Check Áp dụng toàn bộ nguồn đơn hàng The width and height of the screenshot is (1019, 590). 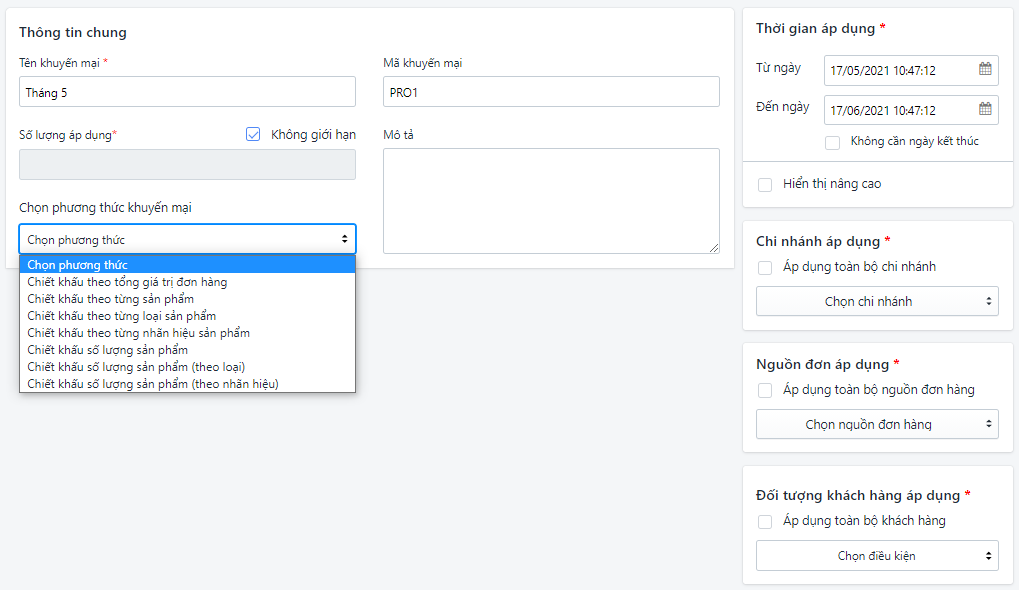(x=765, y=390)
